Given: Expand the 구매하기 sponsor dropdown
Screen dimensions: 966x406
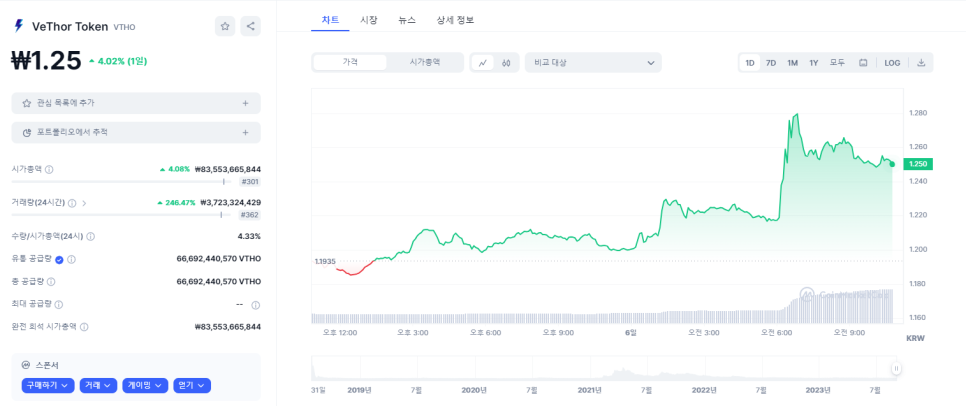Looking at the screenshot, I should pyautogui.click(x=48, y=385).
